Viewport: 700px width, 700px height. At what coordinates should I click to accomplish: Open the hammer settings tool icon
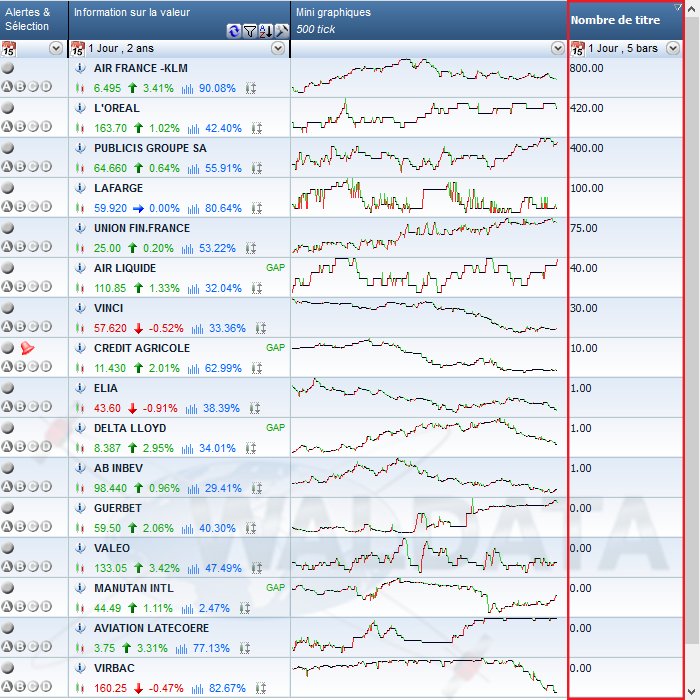pyautogui.click(x=282, y=31)
